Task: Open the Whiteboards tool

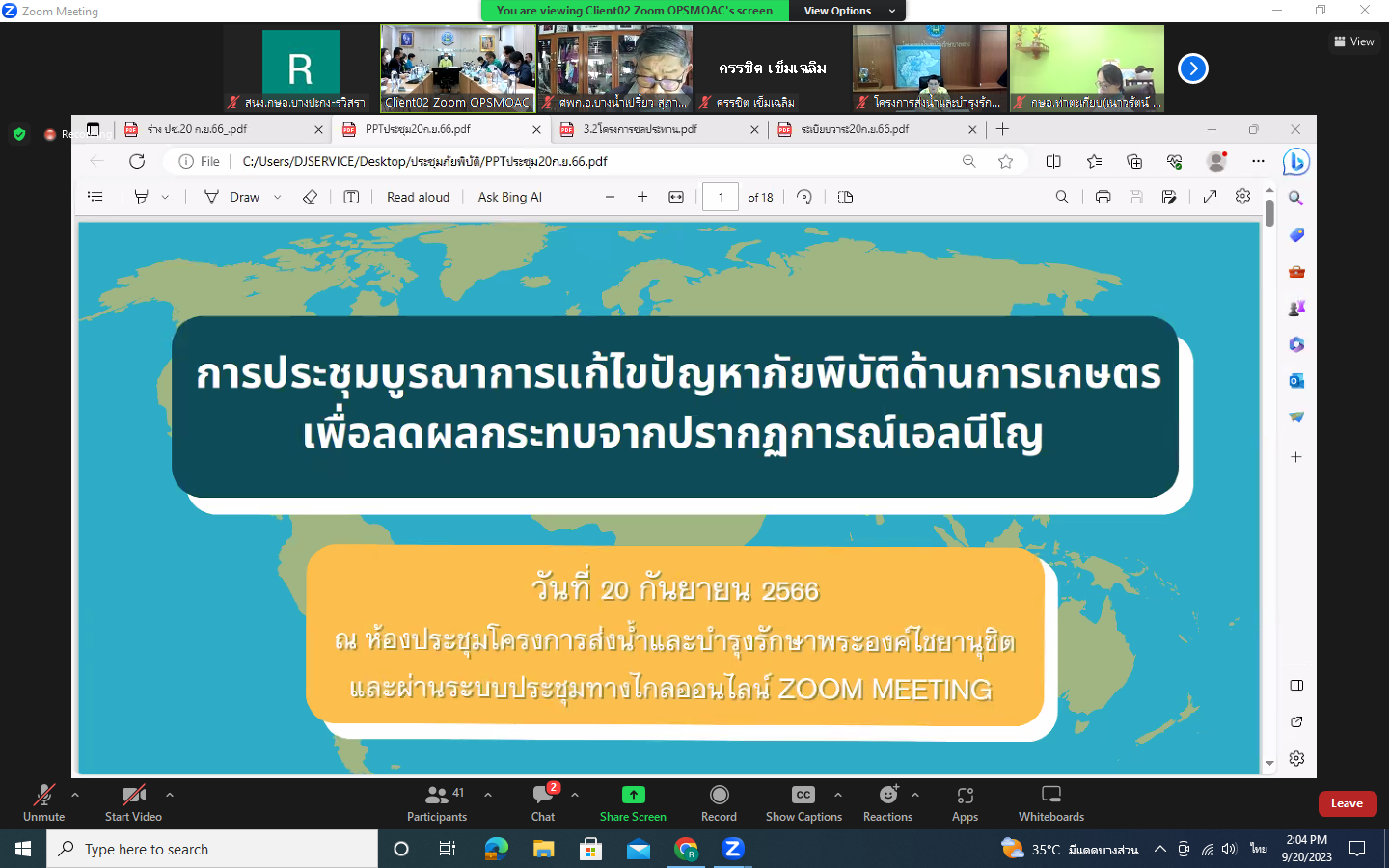Action: point(1050,795)
